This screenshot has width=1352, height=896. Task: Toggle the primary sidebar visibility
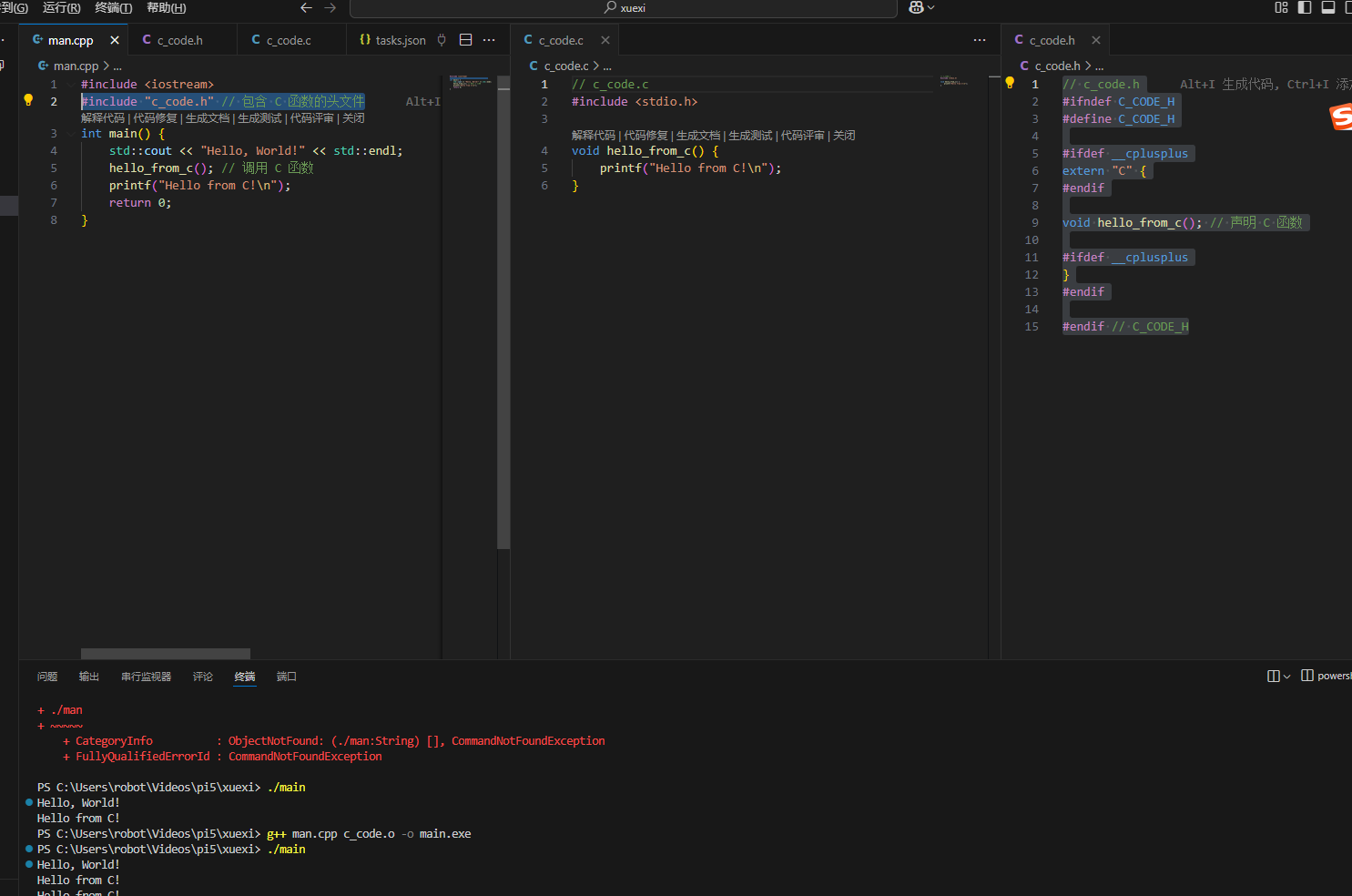point(1305,7)
